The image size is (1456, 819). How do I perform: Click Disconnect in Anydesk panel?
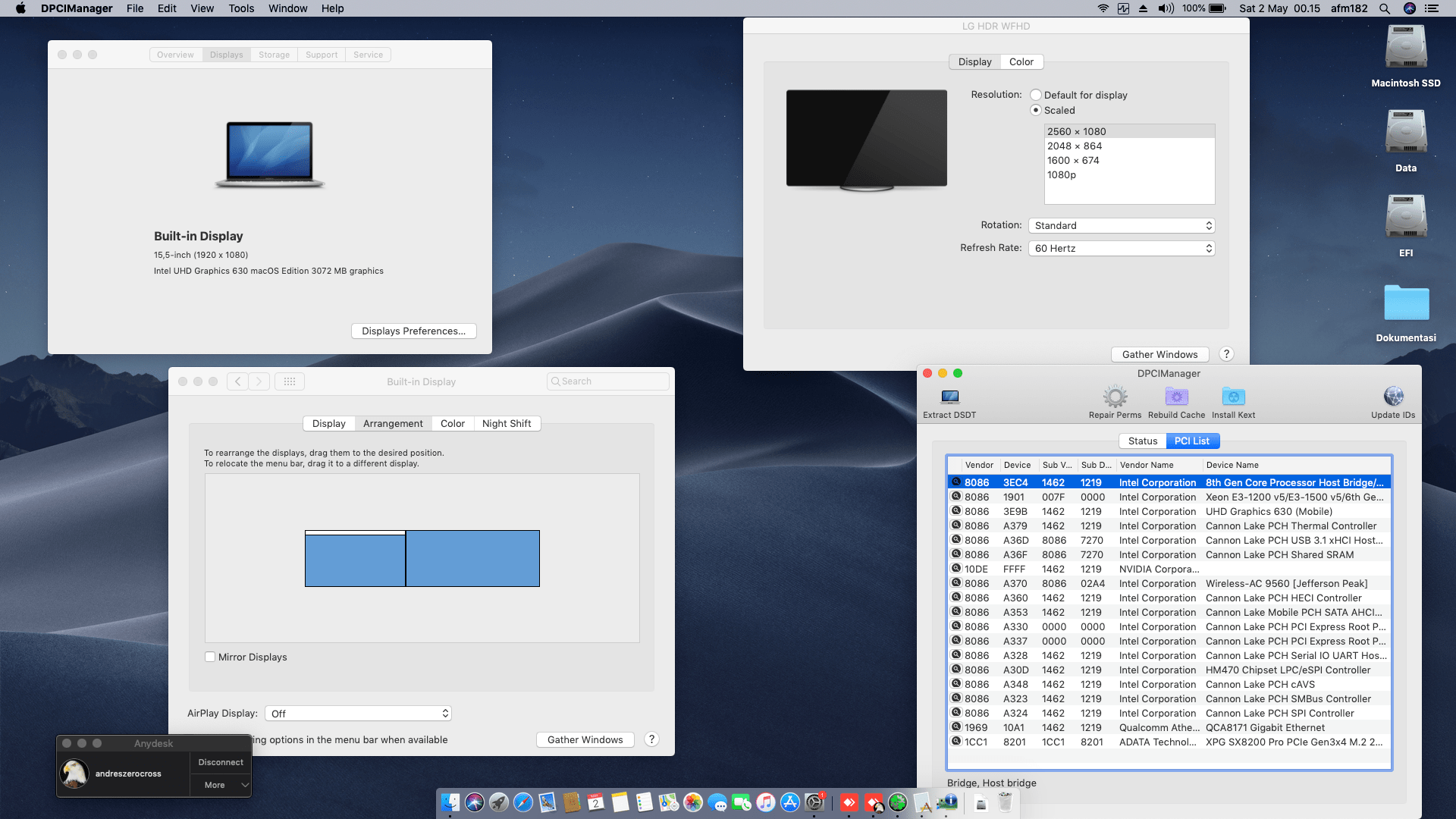pos(221,762)
